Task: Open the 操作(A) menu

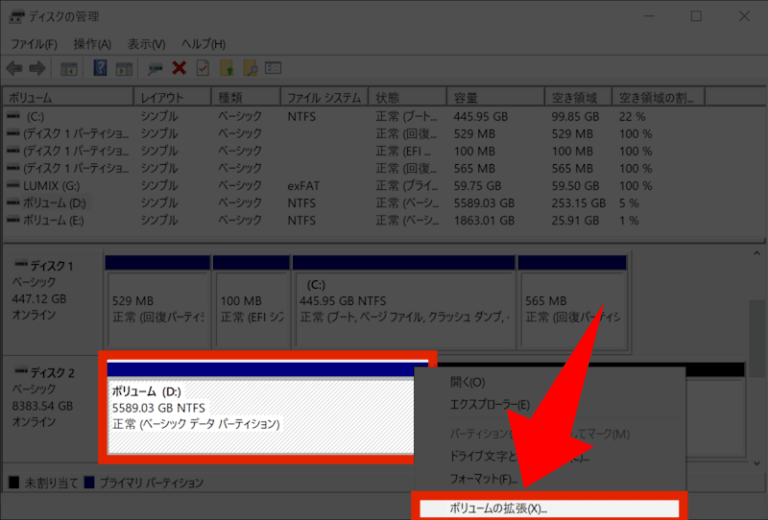Action: click(x=92, y=44)
